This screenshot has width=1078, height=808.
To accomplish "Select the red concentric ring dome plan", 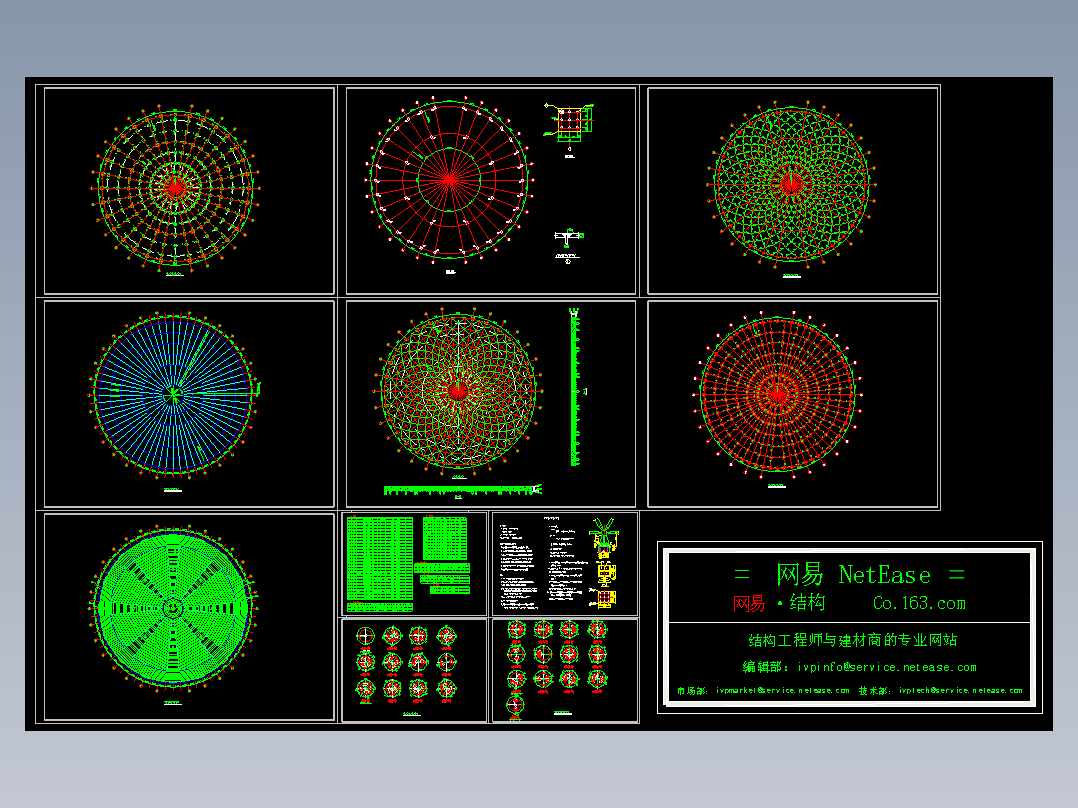I will coord(778,394).
